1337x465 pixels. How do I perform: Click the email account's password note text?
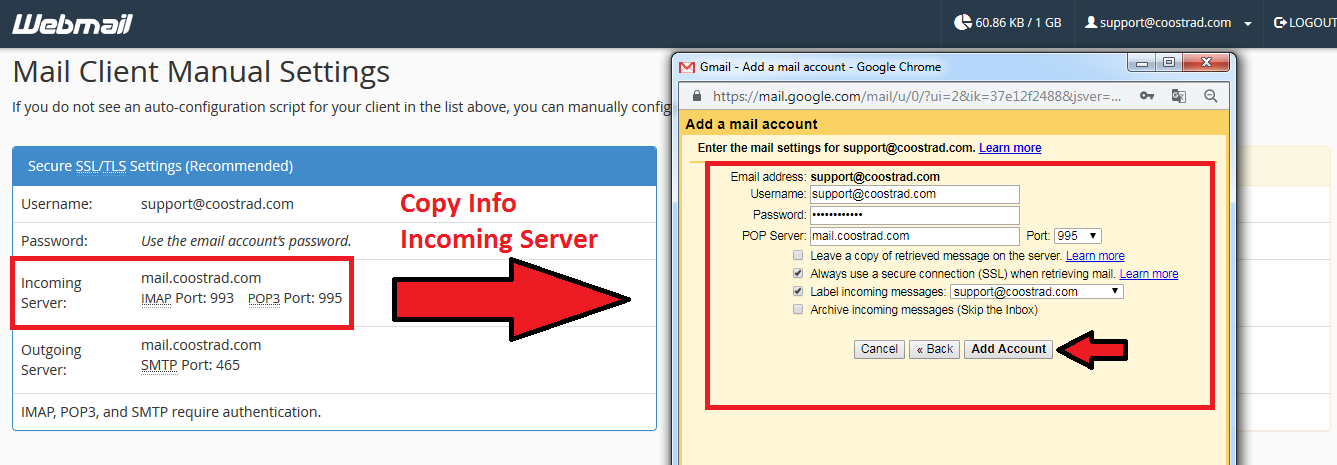[x=246, y=241]
